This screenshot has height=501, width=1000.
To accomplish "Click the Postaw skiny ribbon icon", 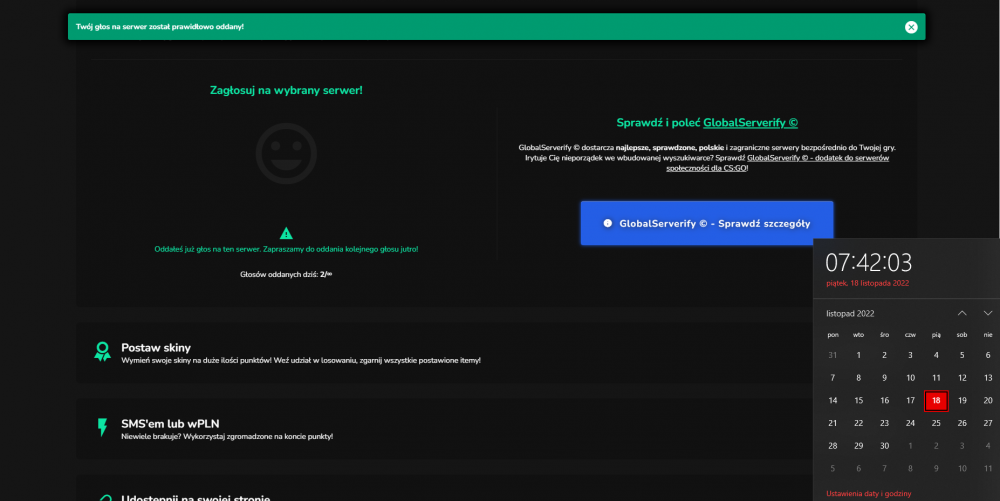I will click(102, 351).
